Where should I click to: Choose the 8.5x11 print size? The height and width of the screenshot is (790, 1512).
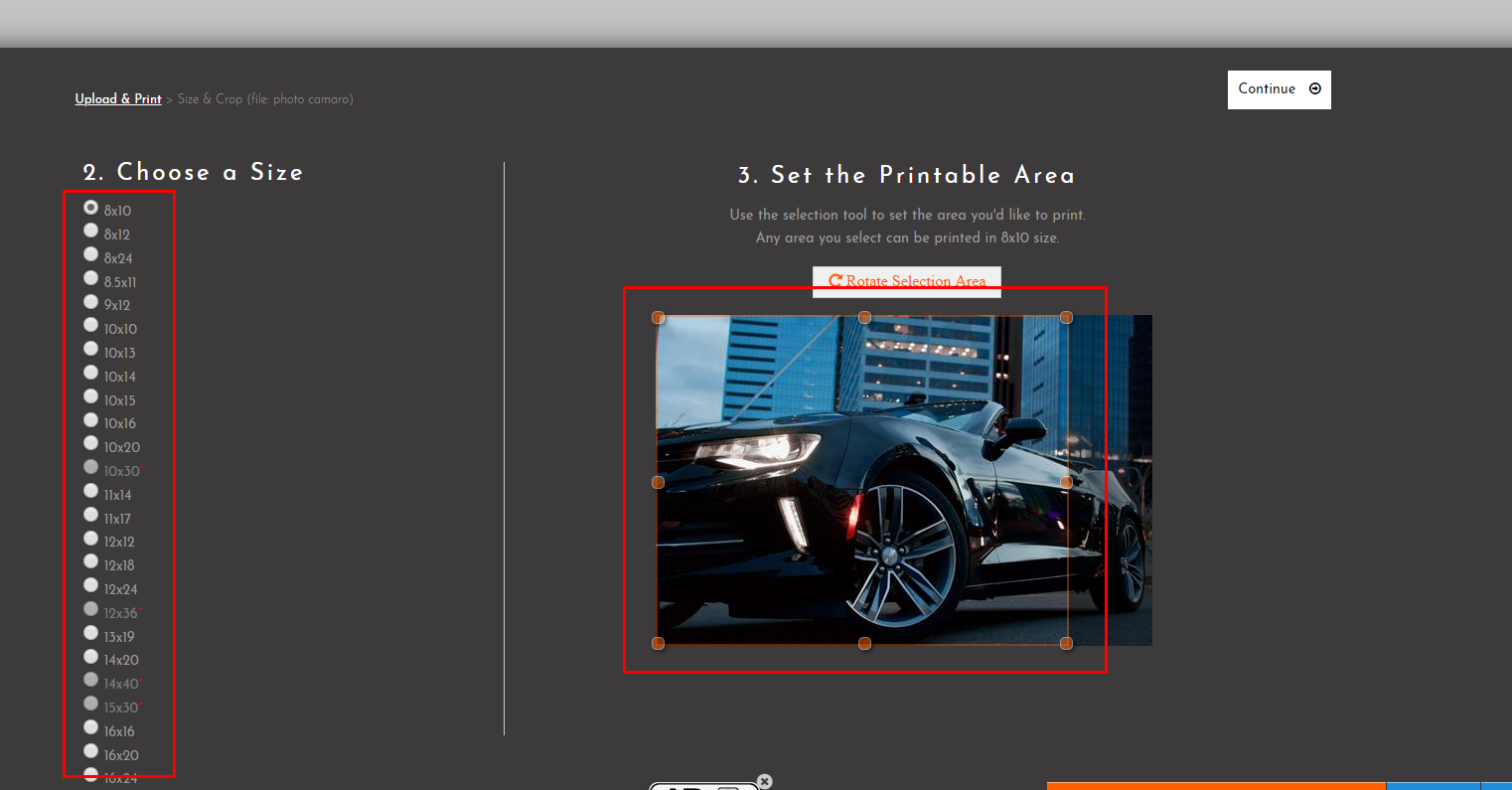point(91,279)
